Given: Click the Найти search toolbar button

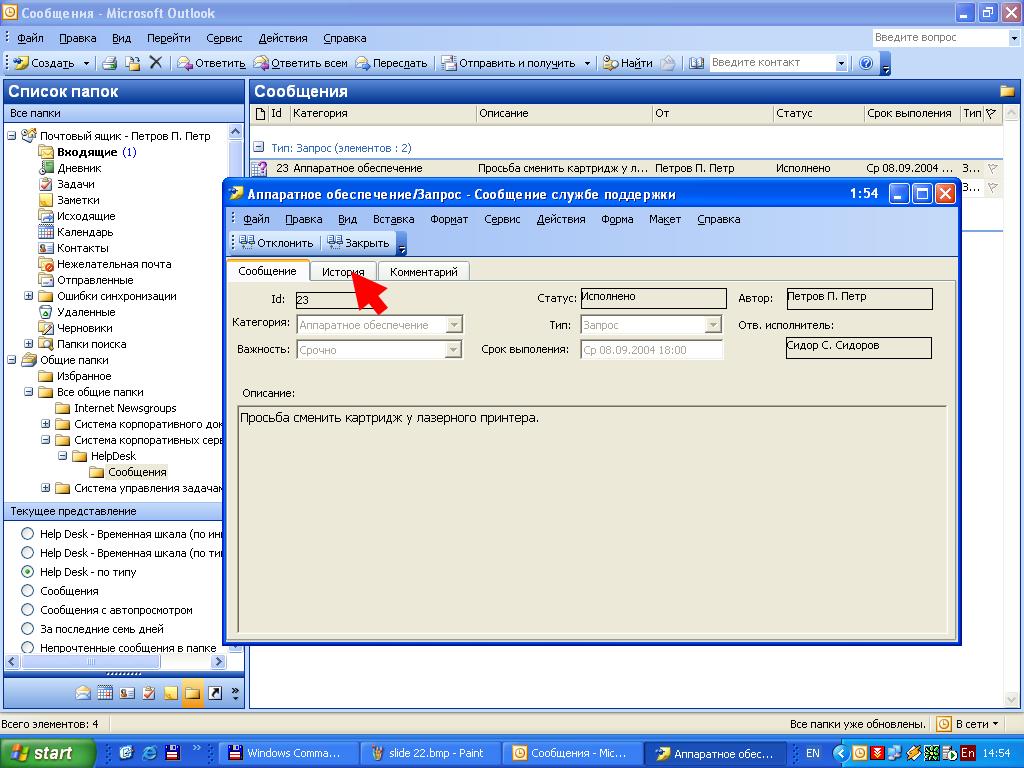Looking at the screenshot, I should [x=628, y=63].
